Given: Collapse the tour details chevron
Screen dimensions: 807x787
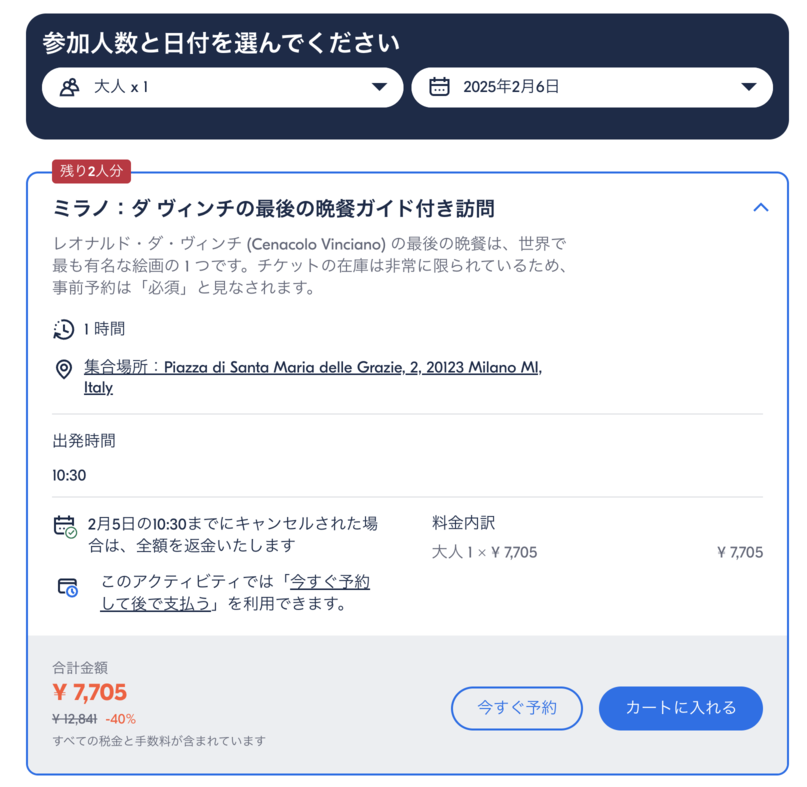Looking at the screenshot, I should (760, 208).
